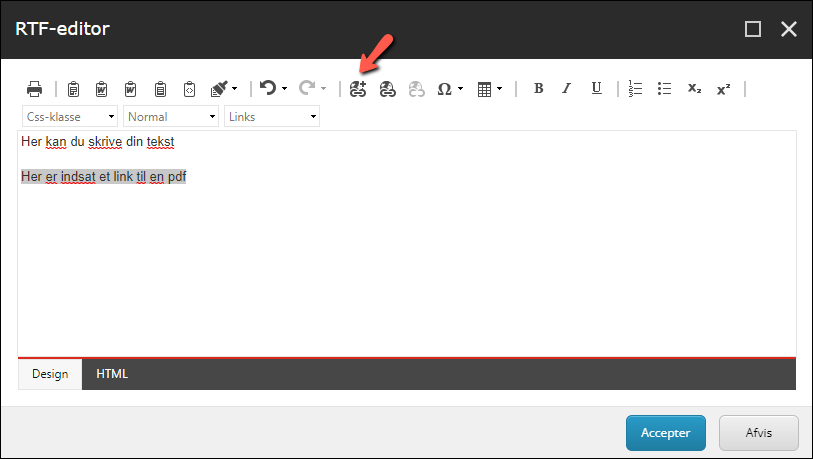Open the Format stripper dropdown arrow
Screen dimensions: 813x459
[234, 89]
